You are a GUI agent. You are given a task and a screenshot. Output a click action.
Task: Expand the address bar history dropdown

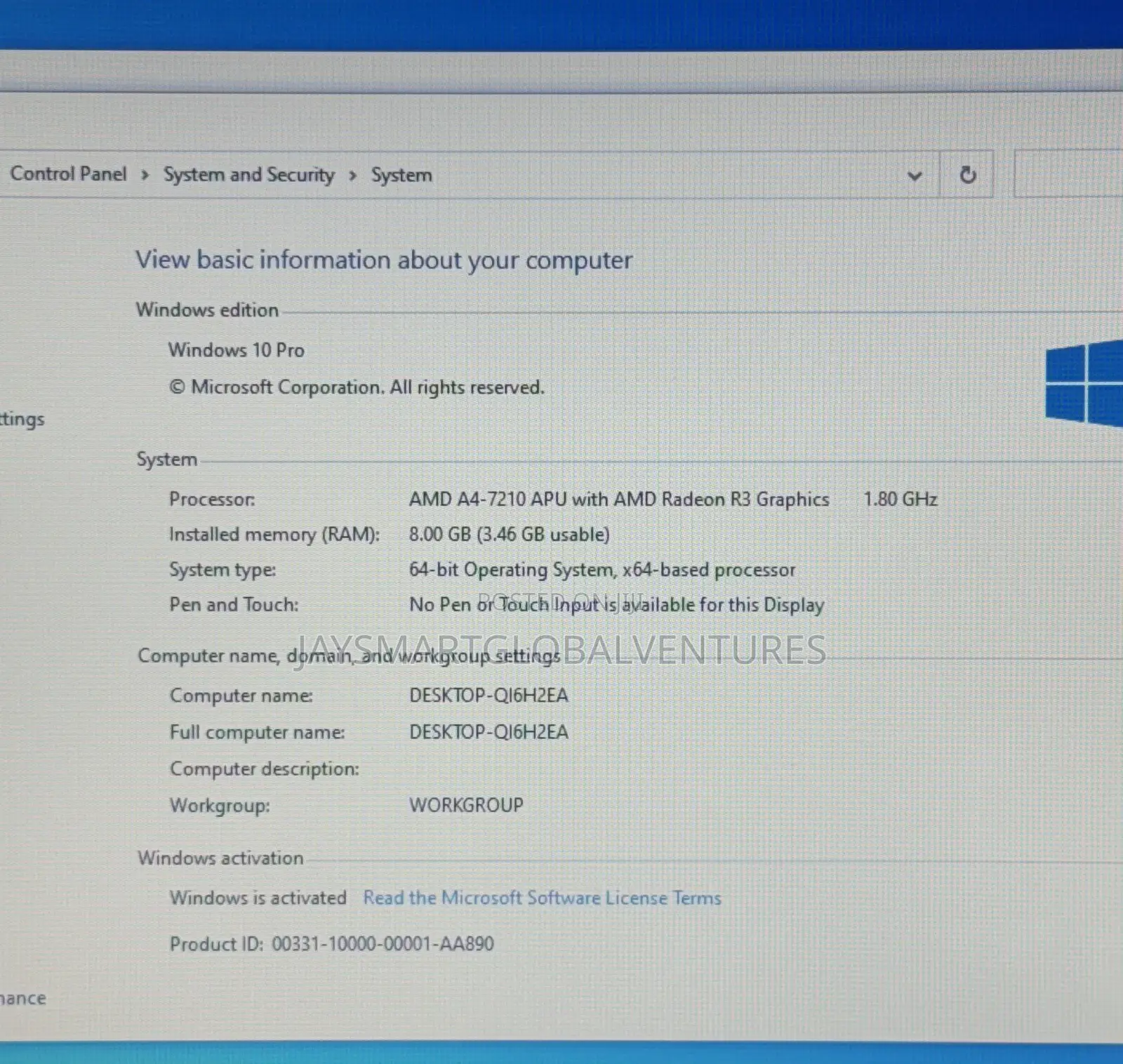pos(914,175)
